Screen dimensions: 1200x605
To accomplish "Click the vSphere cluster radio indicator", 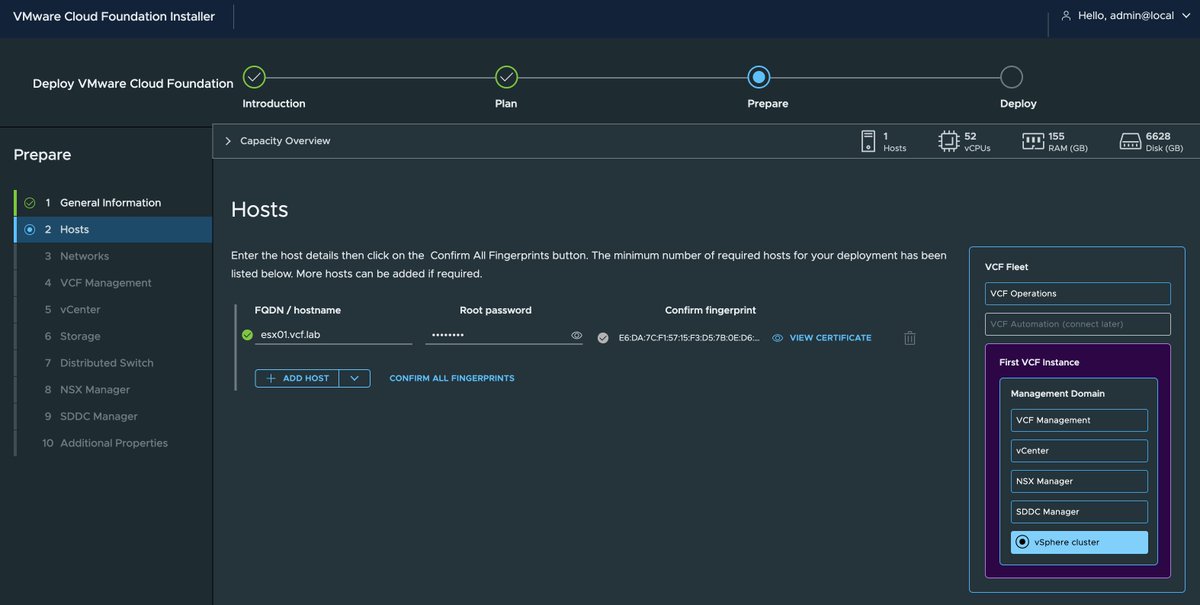I will tap(1022, 542).
